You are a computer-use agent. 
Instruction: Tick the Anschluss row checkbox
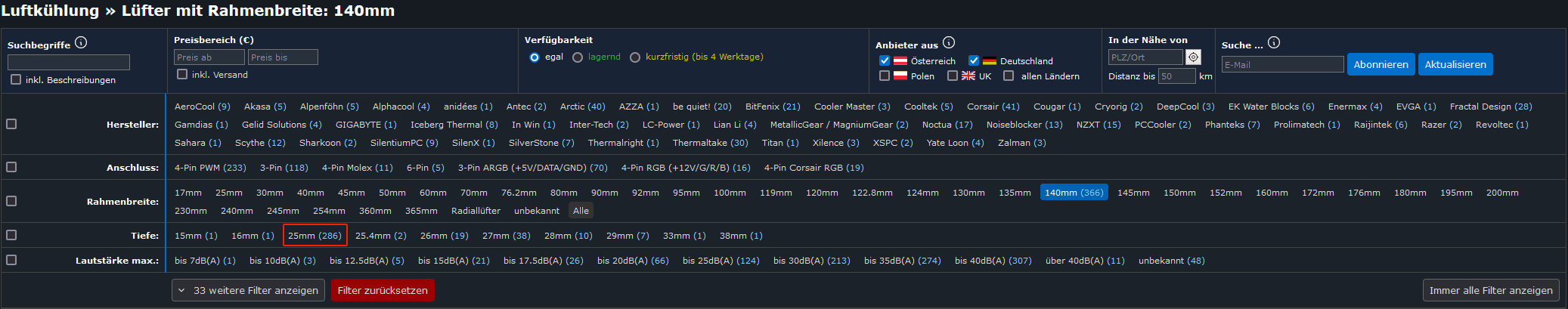pyautogui.click(x=11, y=167)
